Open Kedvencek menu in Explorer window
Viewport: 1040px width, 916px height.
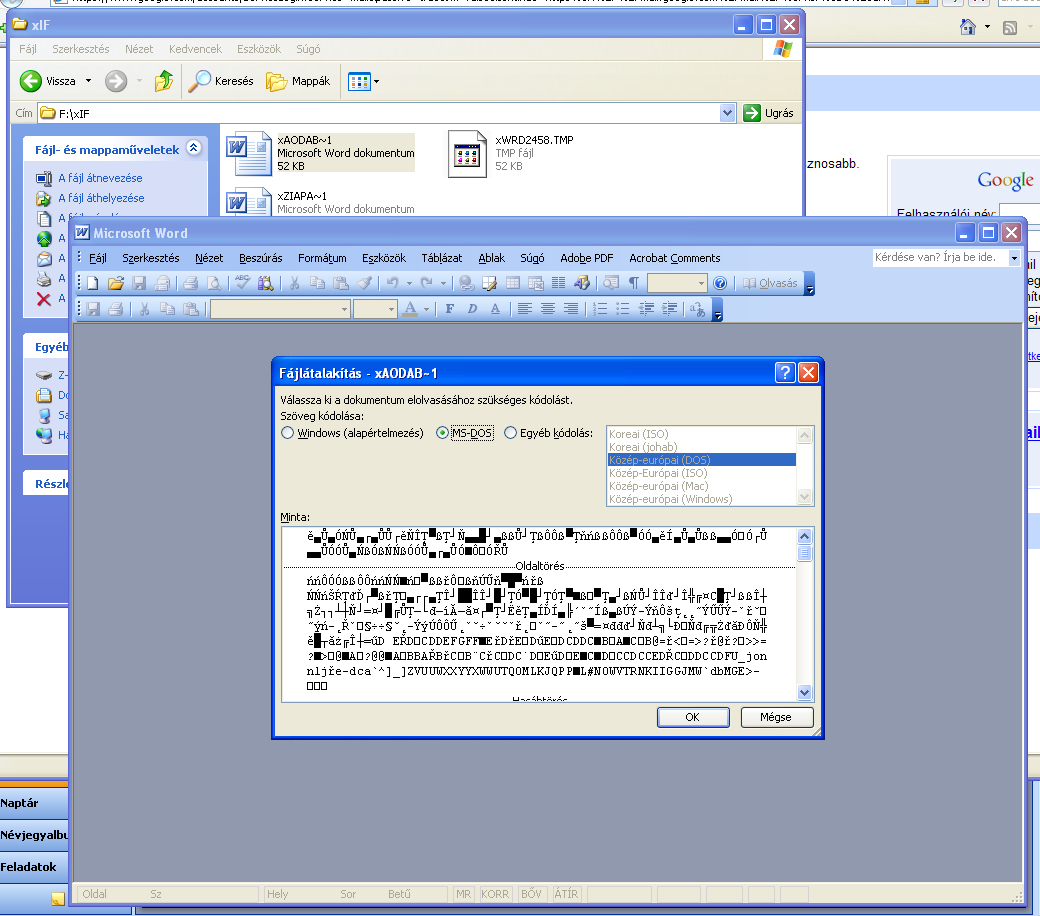(195, 49)
